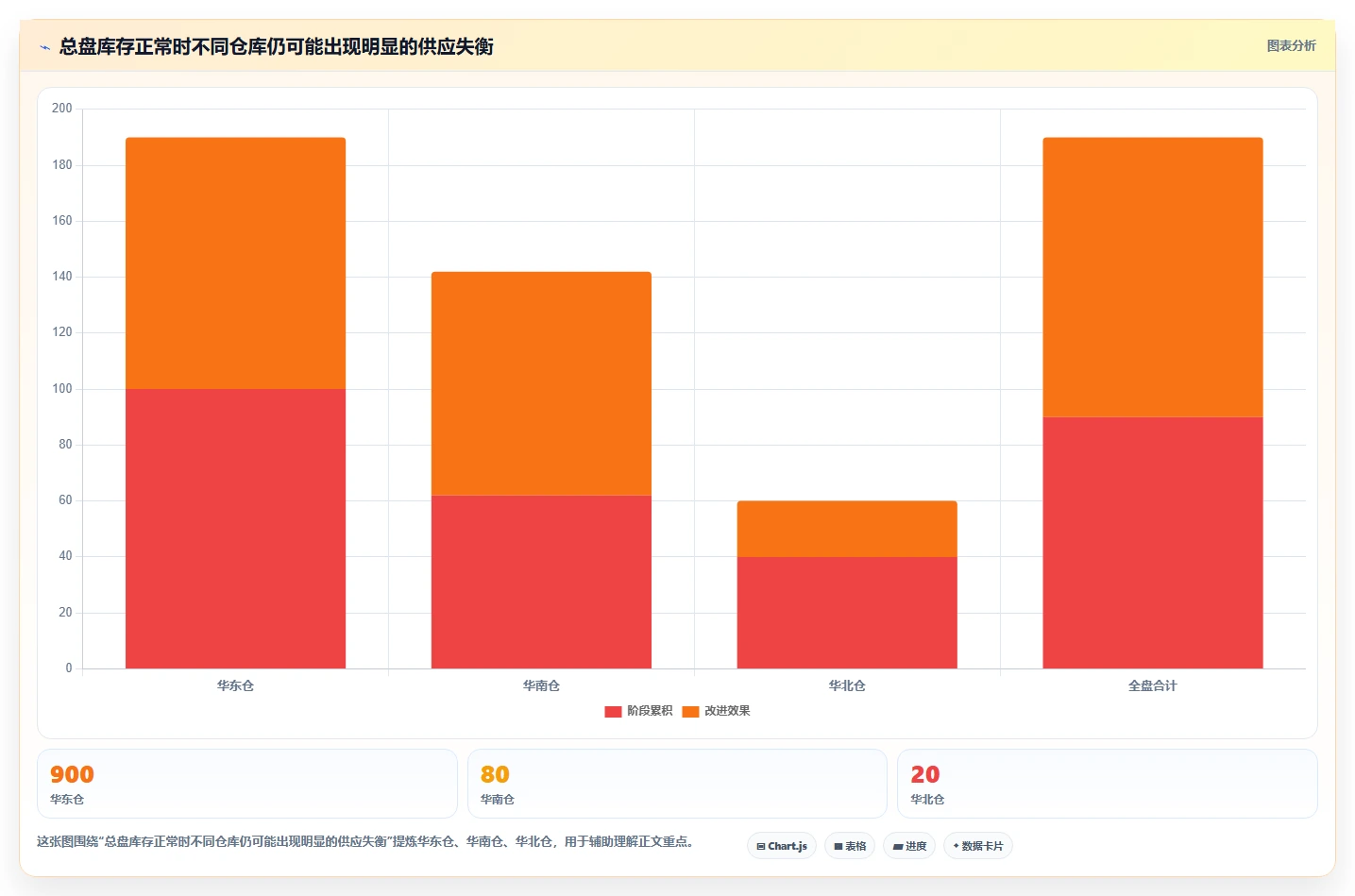Click the y-axis value 0
The width and height of the screenshot is (1355, 896).
click(x=69, y=668)
